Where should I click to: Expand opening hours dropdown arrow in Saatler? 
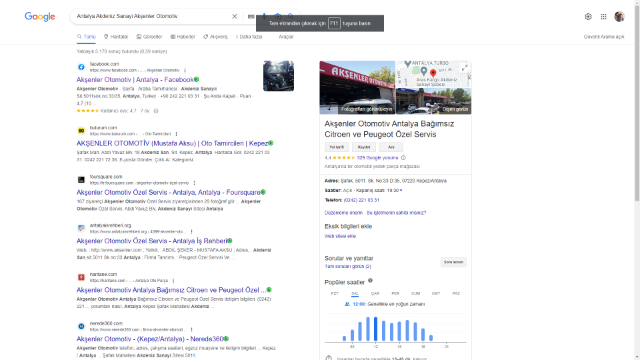[401, 191]
